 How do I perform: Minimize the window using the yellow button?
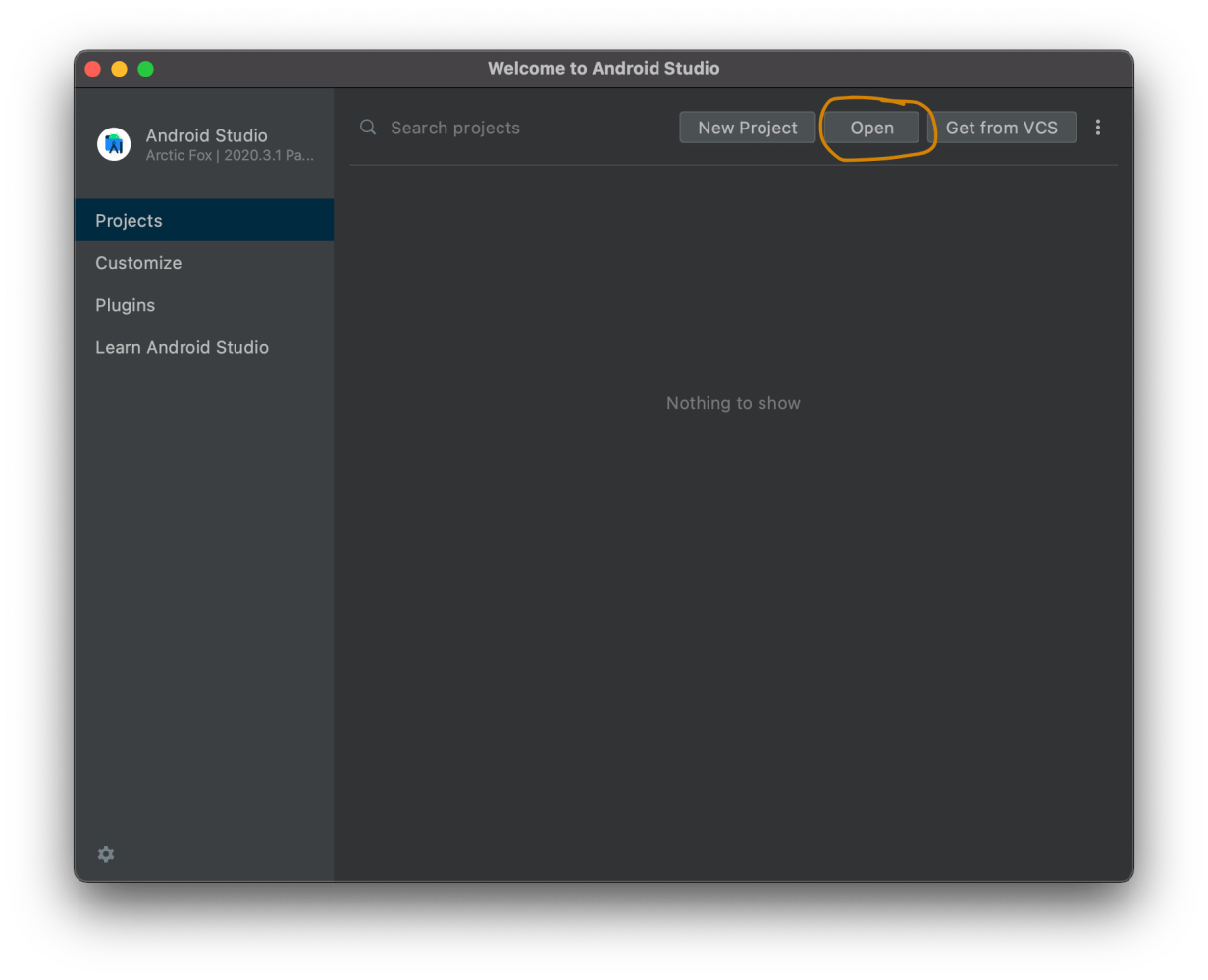pos(119,69)
